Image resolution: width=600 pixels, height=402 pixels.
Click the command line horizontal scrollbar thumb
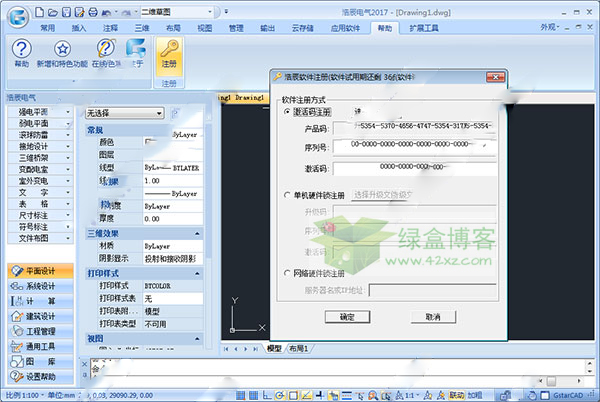[551, 381]
